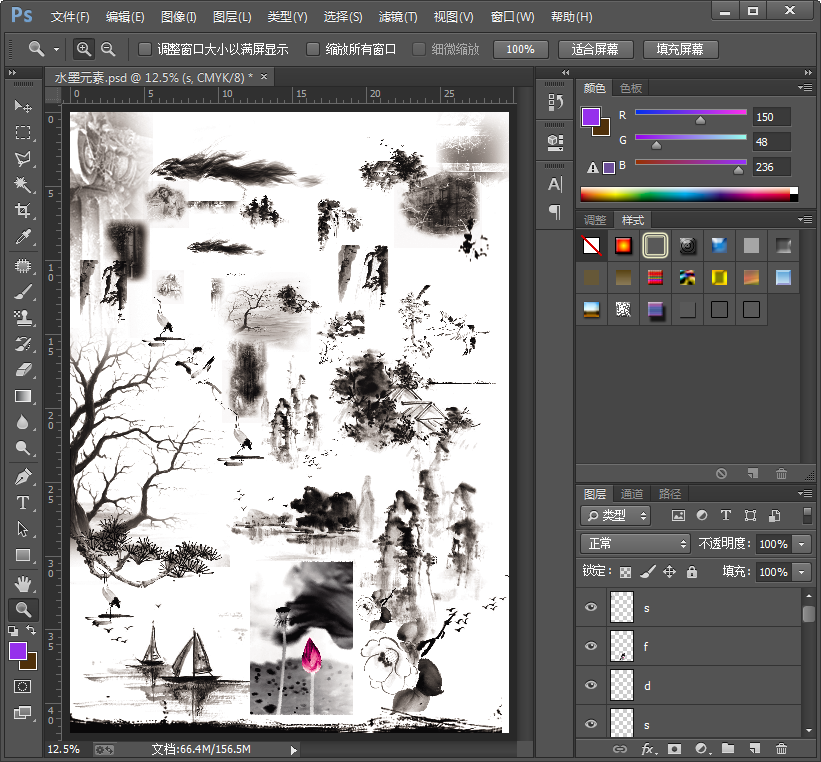Hide the layer named f
This screenshot has height=762, width=821.
point(591,646)
